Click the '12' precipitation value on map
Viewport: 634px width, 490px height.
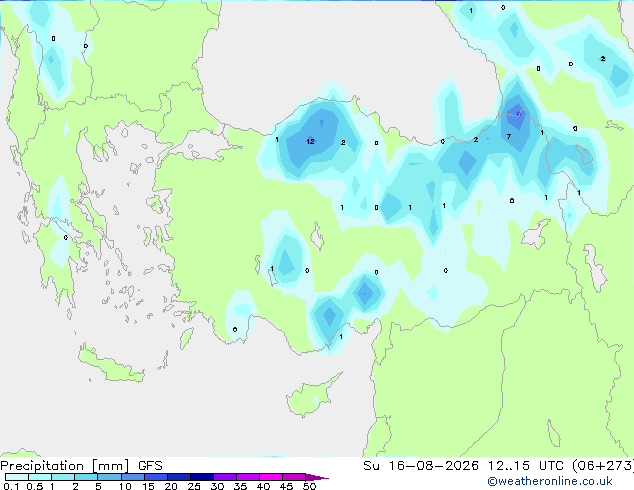tap(310, 142)
